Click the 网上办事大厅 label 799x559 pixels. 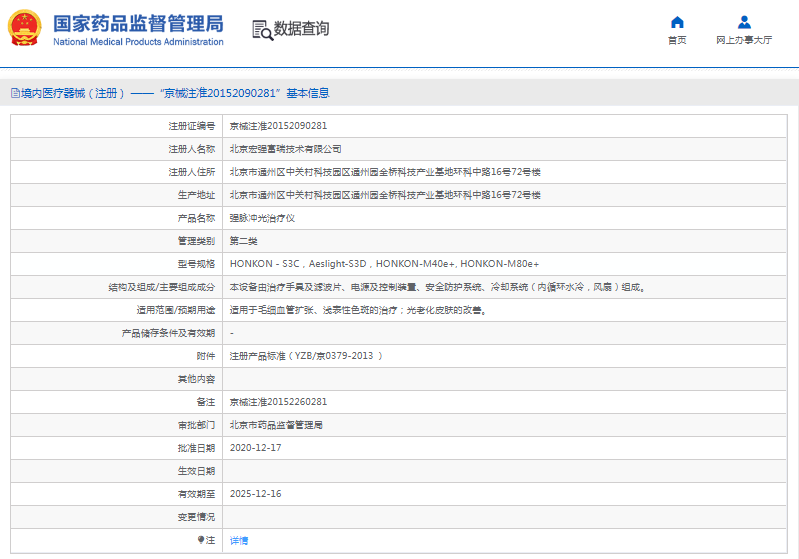coord(744,41)
